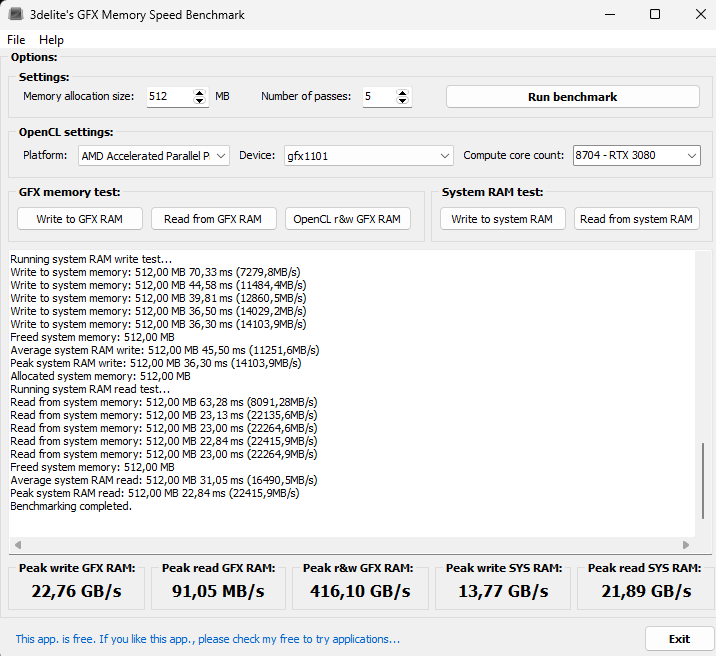
Task: Click the read line showing 8091,28MB/s
Action: click(x=164, y=402)
